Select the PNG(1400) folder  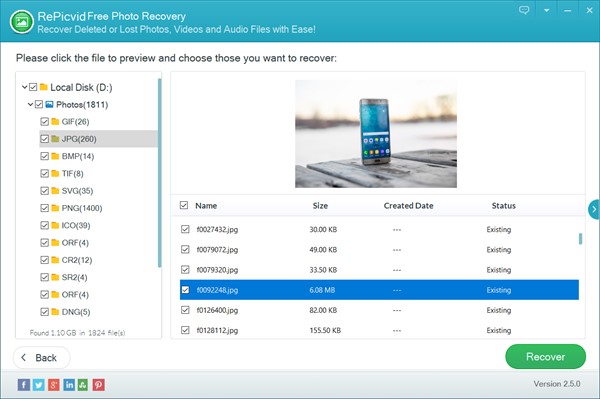click(x=82, y=208)
